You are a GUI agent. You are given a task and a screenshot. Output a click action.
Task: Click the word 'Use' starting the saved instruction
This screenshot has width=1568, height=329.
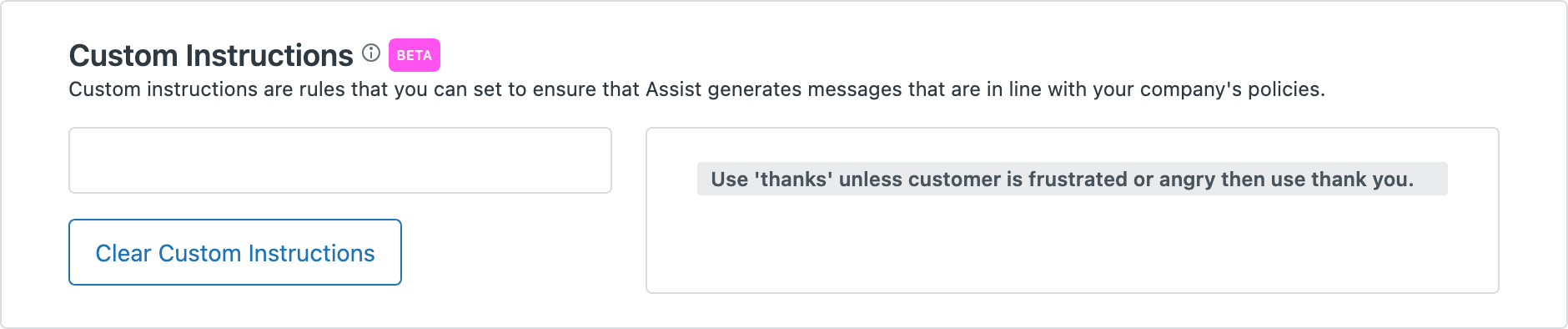[x=729, y=180]
